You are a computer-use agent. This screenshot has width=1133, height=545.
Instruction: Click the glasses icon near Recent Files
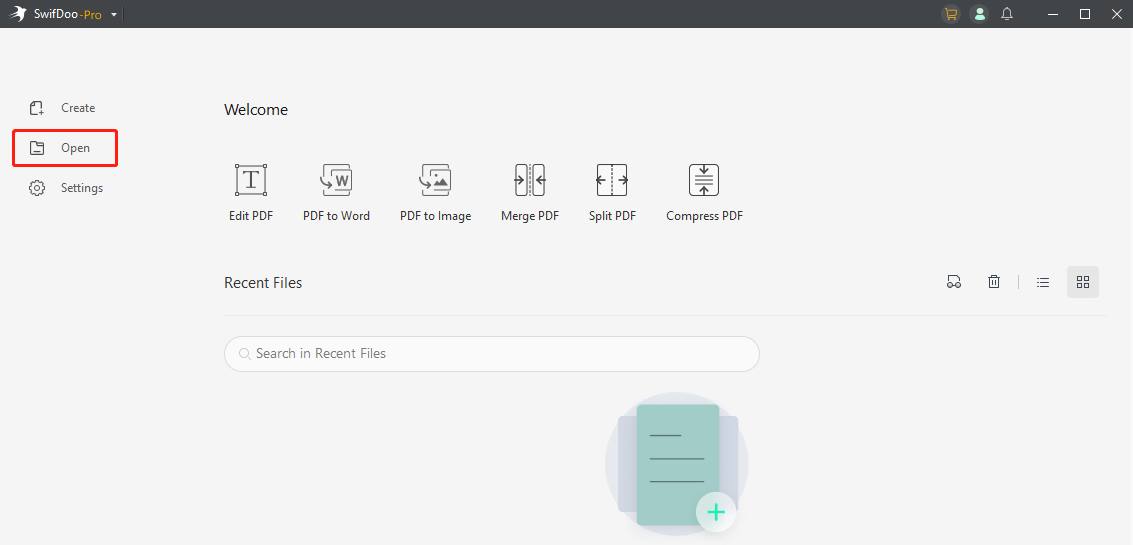point(954,282)
